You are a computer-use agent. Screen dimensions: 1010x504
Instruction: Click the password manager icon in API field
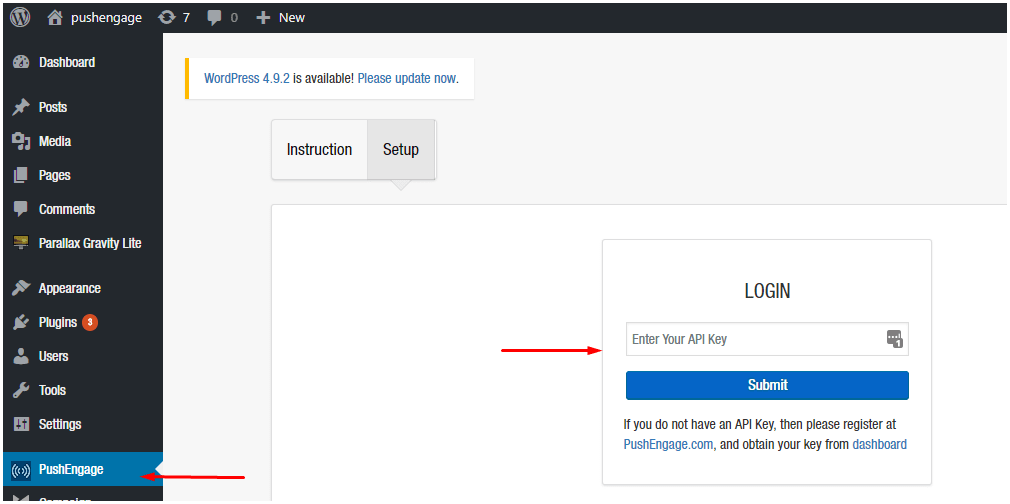pyautogui.click(x=895, y=339)
